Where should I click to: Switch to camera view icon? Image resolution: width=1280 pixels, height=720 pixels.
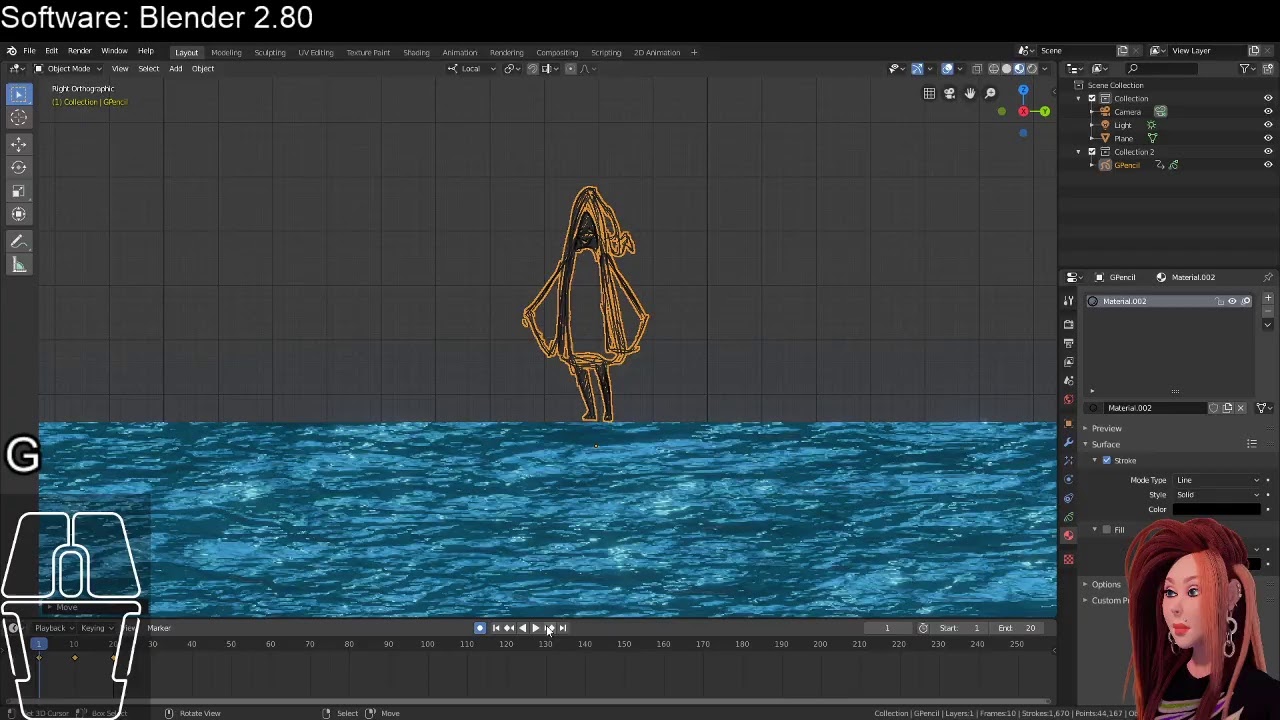pyautogui.click(x=949, y=93)
